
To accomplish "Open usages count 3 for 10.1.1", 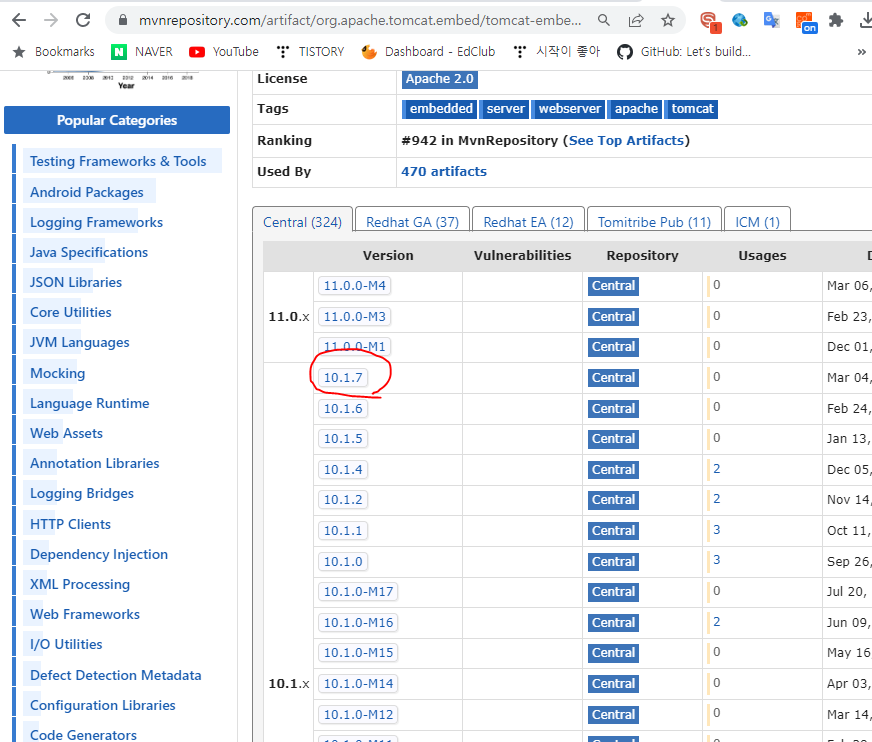I will 716,530.
